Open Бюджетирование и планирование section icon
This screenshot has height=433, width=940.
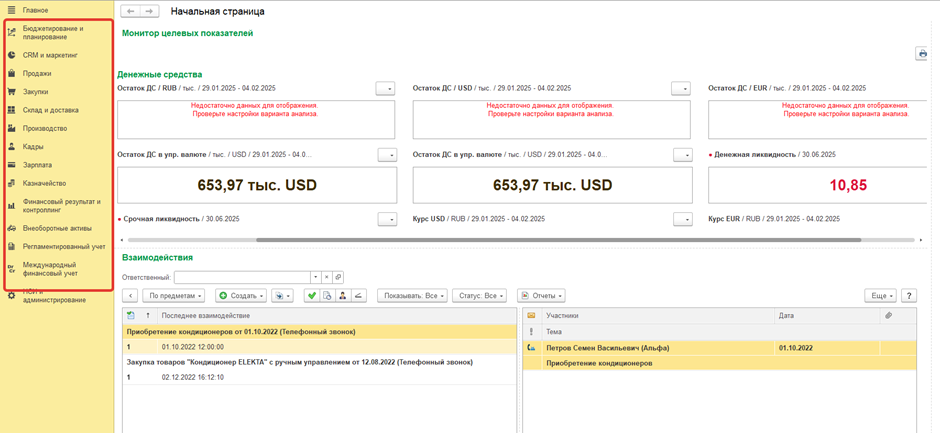[x=11, y=32]
